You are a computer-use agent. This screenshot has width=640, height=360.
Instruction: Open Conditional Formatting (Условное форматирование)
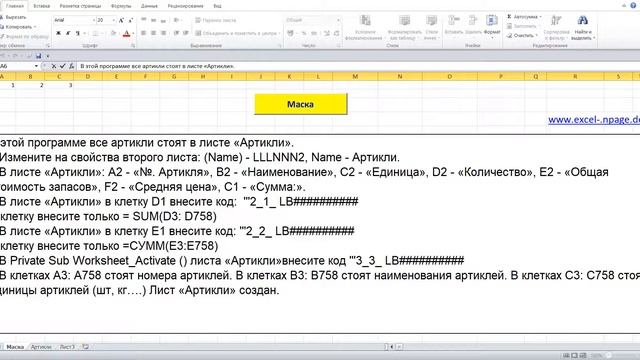coord(364,27)
